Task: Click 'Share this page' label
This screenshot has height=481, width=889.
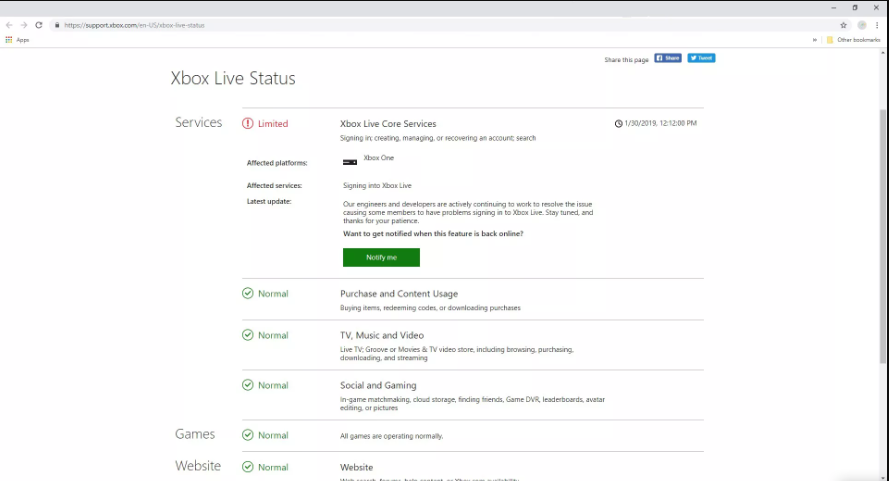Action: click(626, 60)
